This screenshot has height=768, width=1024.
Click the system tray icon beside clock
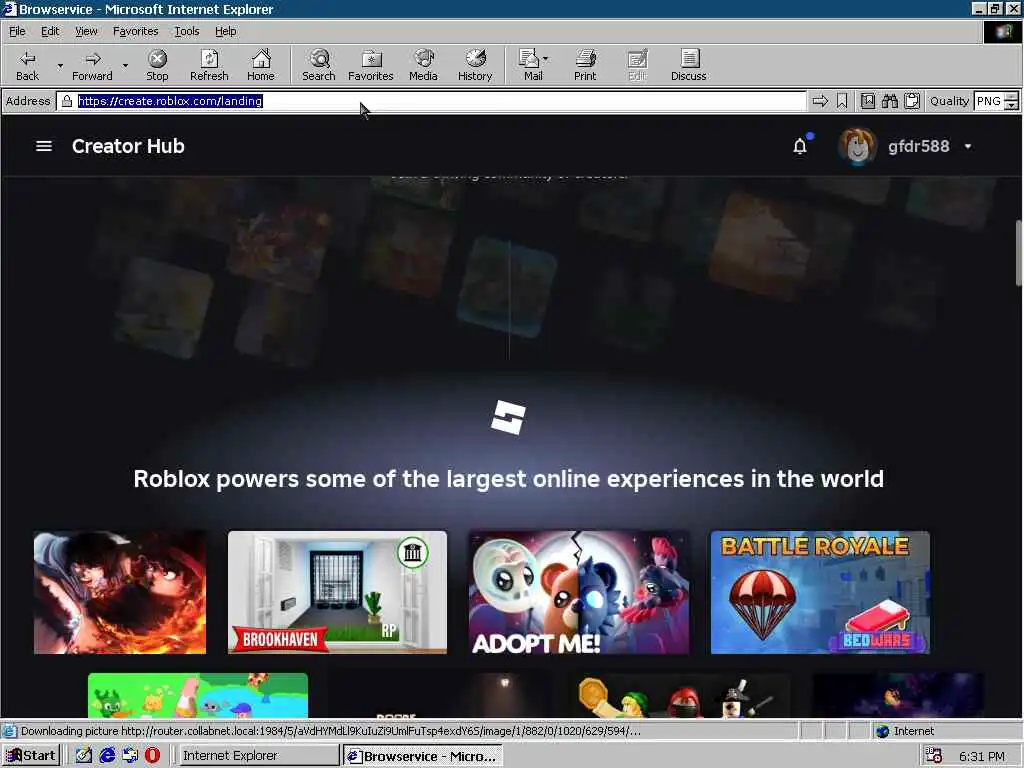[x=934, y=756]
